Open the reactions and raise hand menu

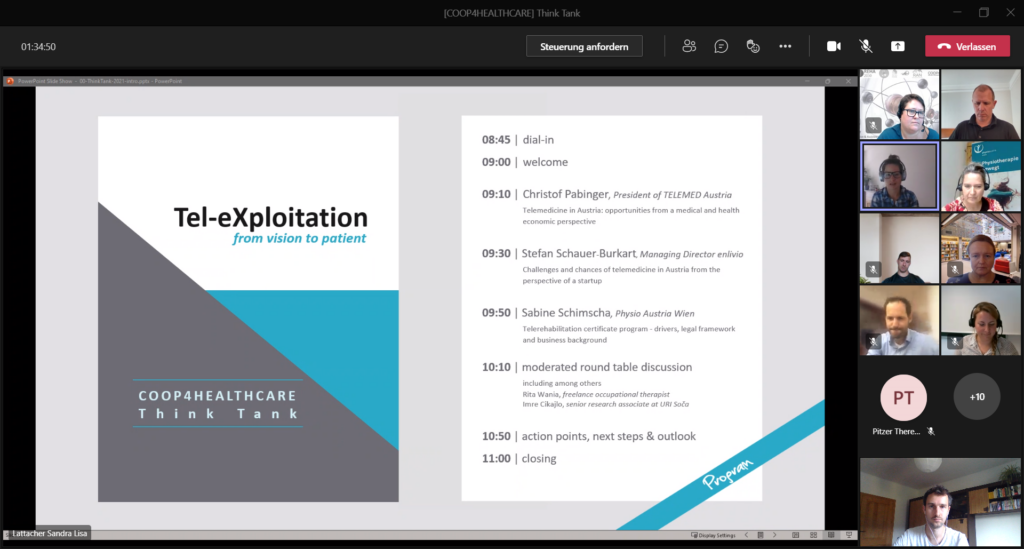753,46
